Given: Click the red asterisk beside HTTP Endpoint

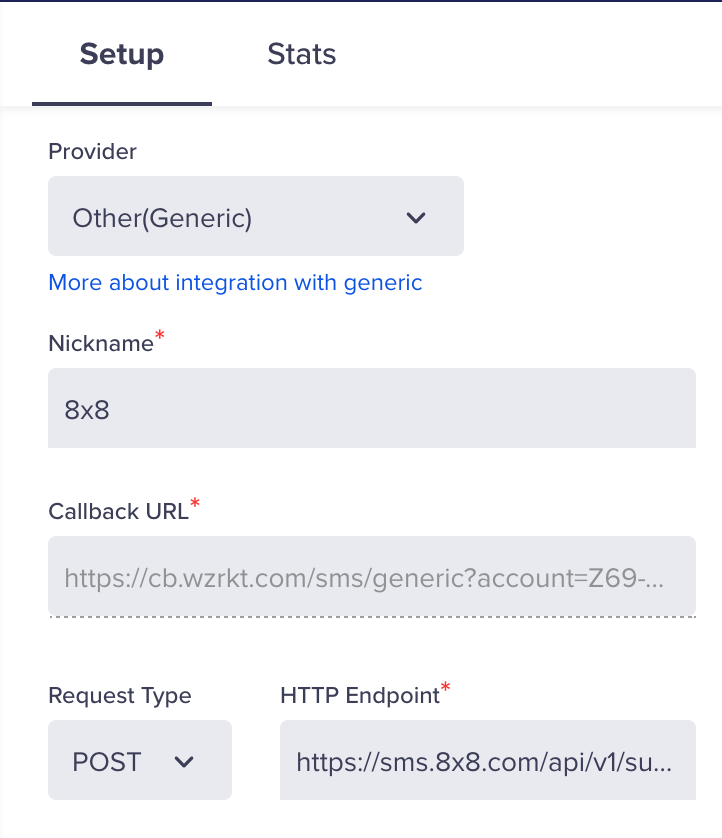Looking at the screenshot, I should pyautogui.click(x=446, y=689).
